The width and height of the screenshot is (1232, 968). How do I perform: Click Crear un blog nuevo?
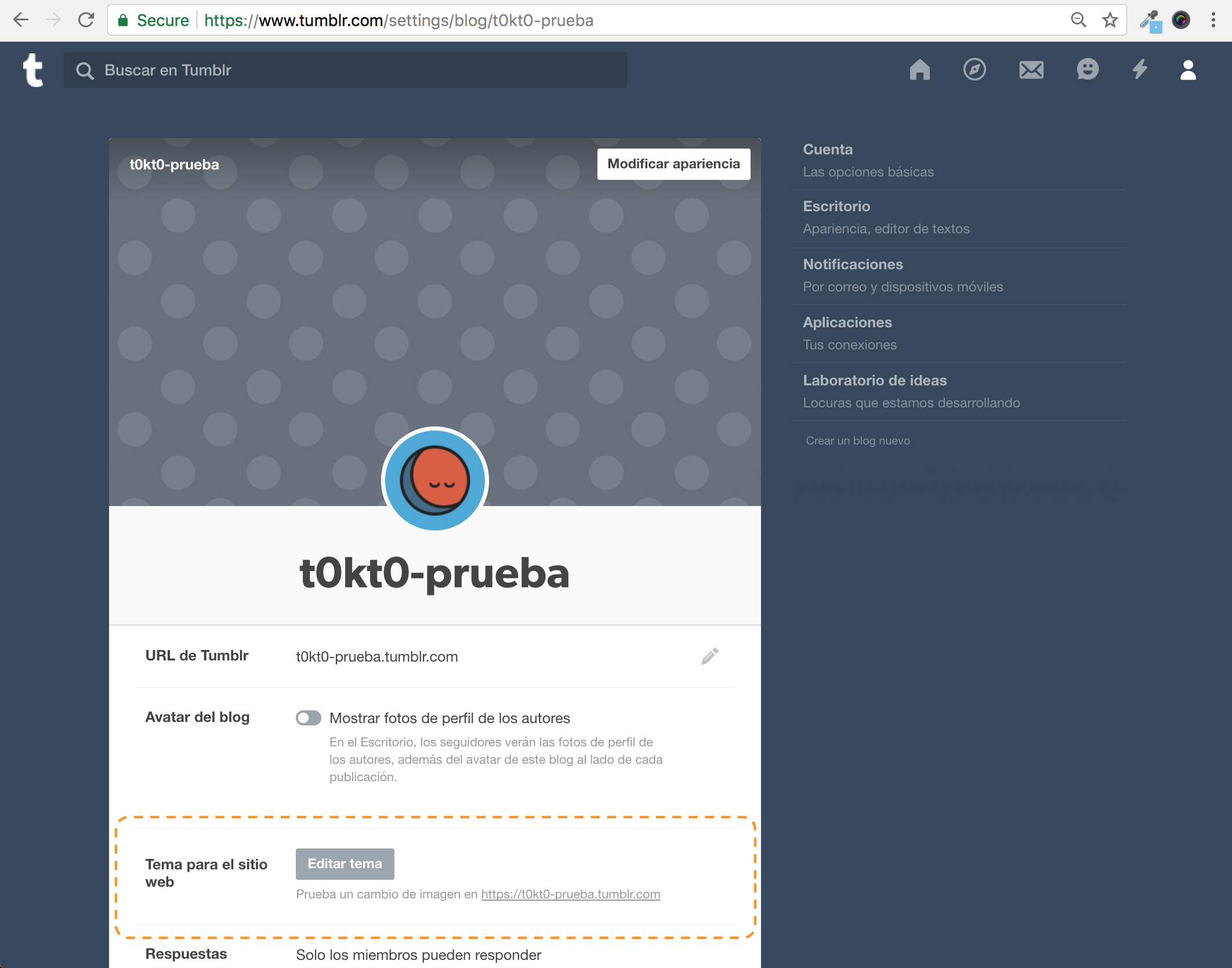pos(858,440)
